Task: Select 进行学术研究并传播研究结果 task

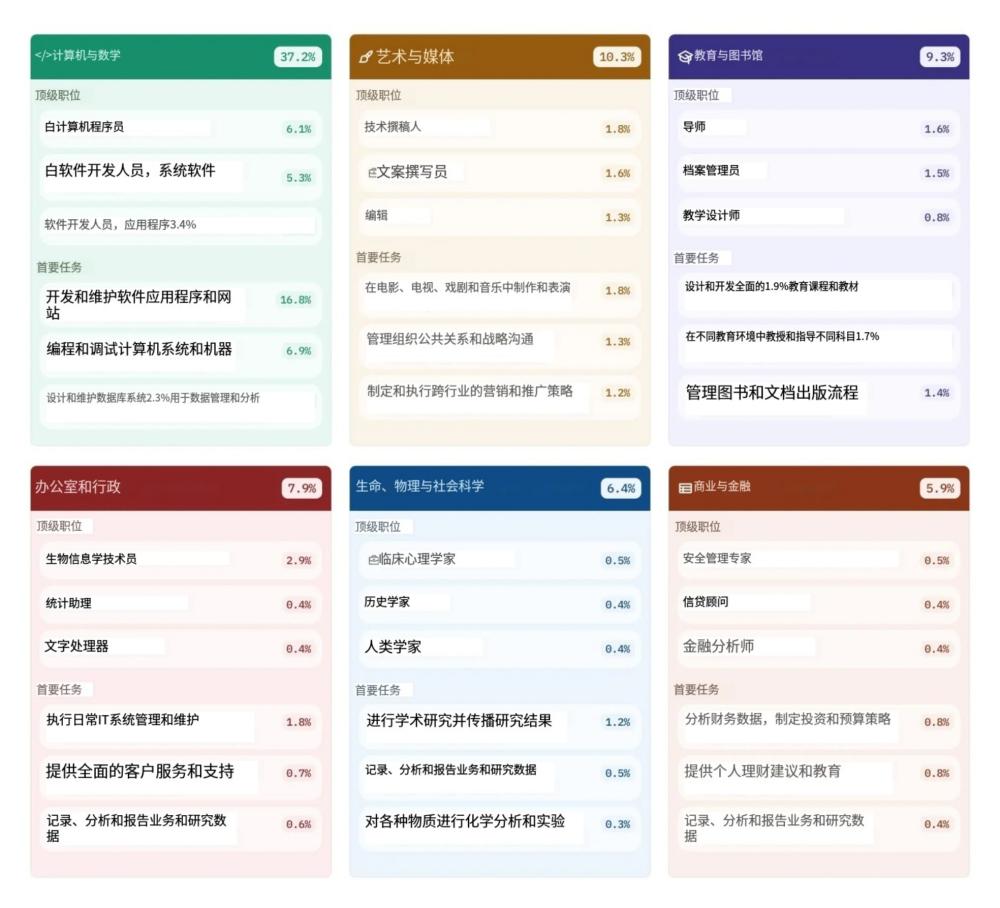Action: [x=499, y=726]
